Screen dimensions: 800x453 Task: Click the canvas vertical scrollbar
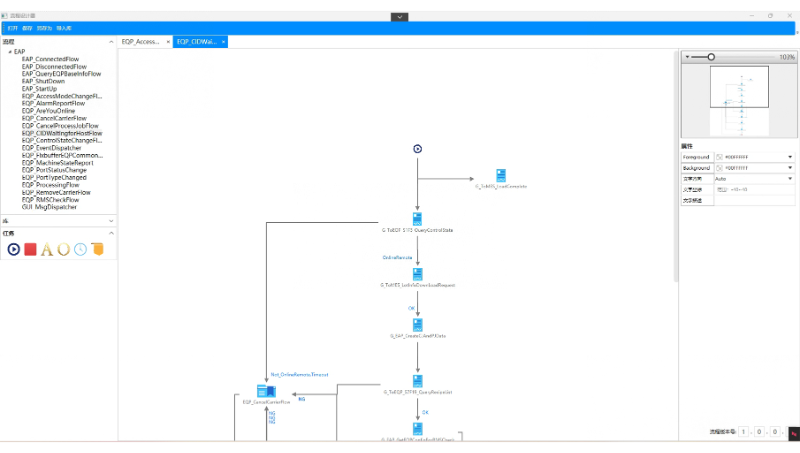pos(676,166)
